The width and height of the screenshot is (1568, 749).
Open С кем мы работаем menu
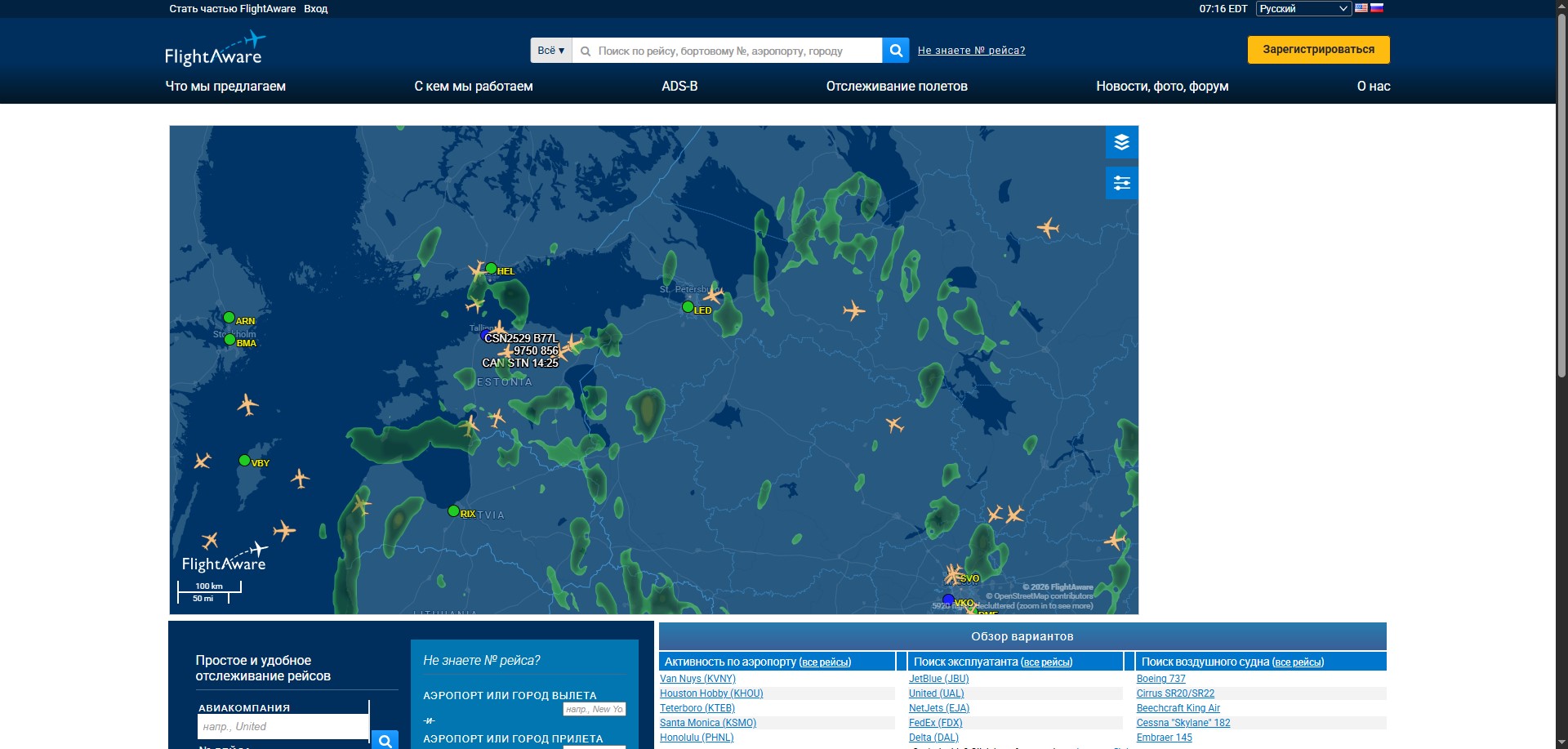(474, 87)
